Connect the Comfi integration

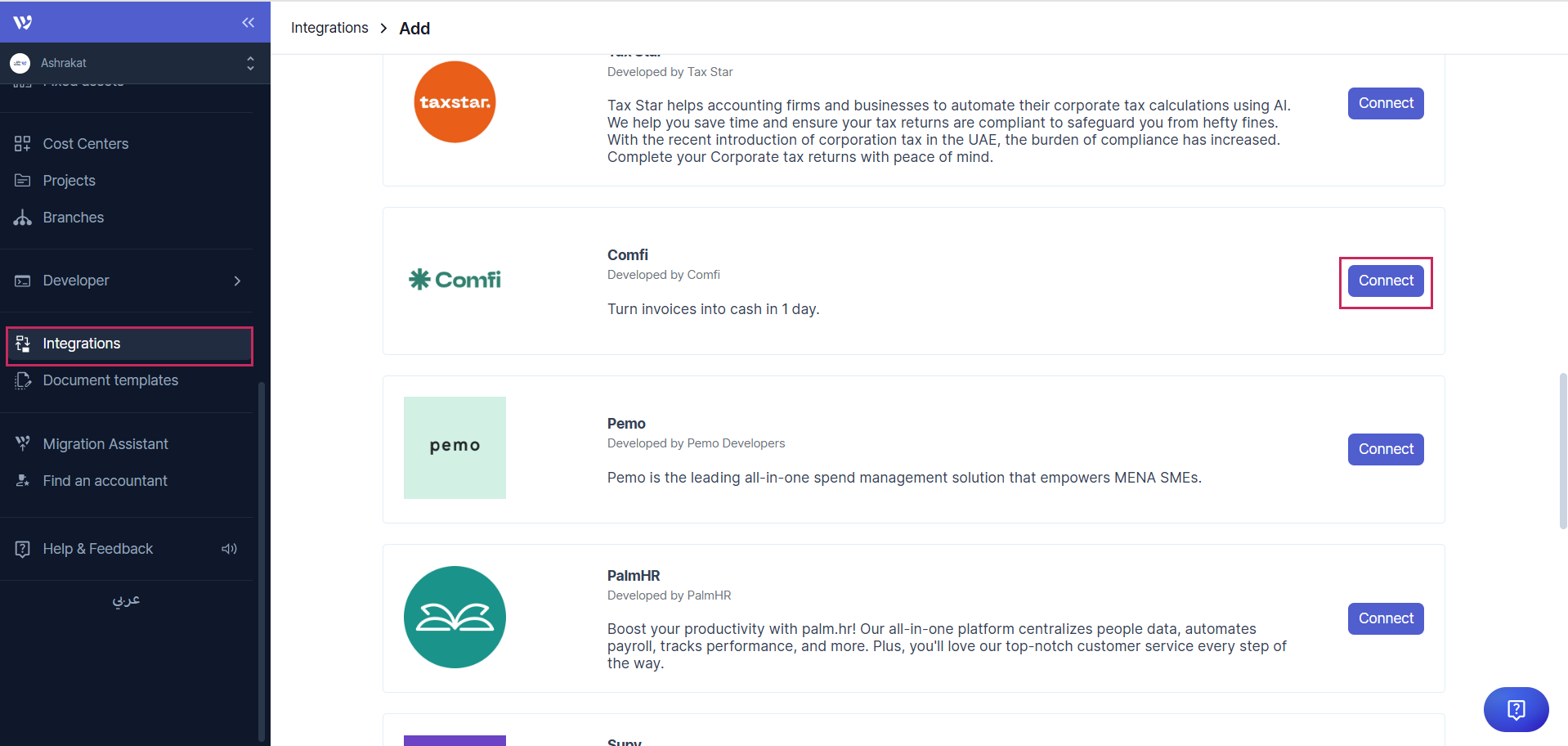(1386, 281)
